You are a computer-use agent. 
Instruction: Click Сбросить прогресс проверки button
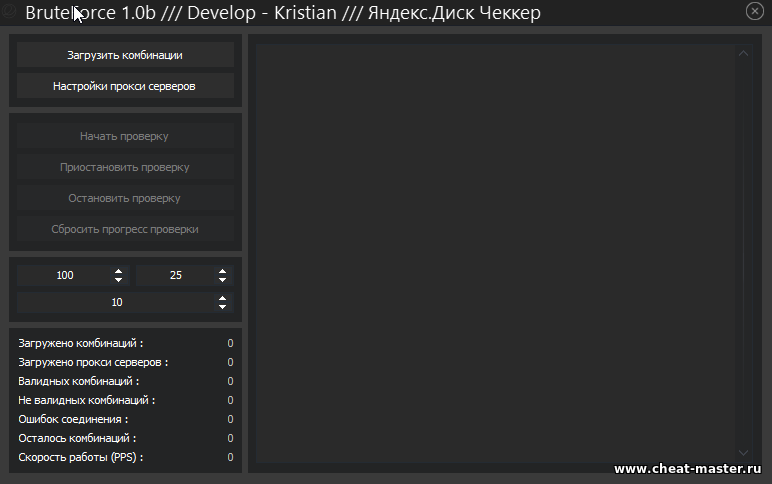pyautogui.click(x=125, y=229)
